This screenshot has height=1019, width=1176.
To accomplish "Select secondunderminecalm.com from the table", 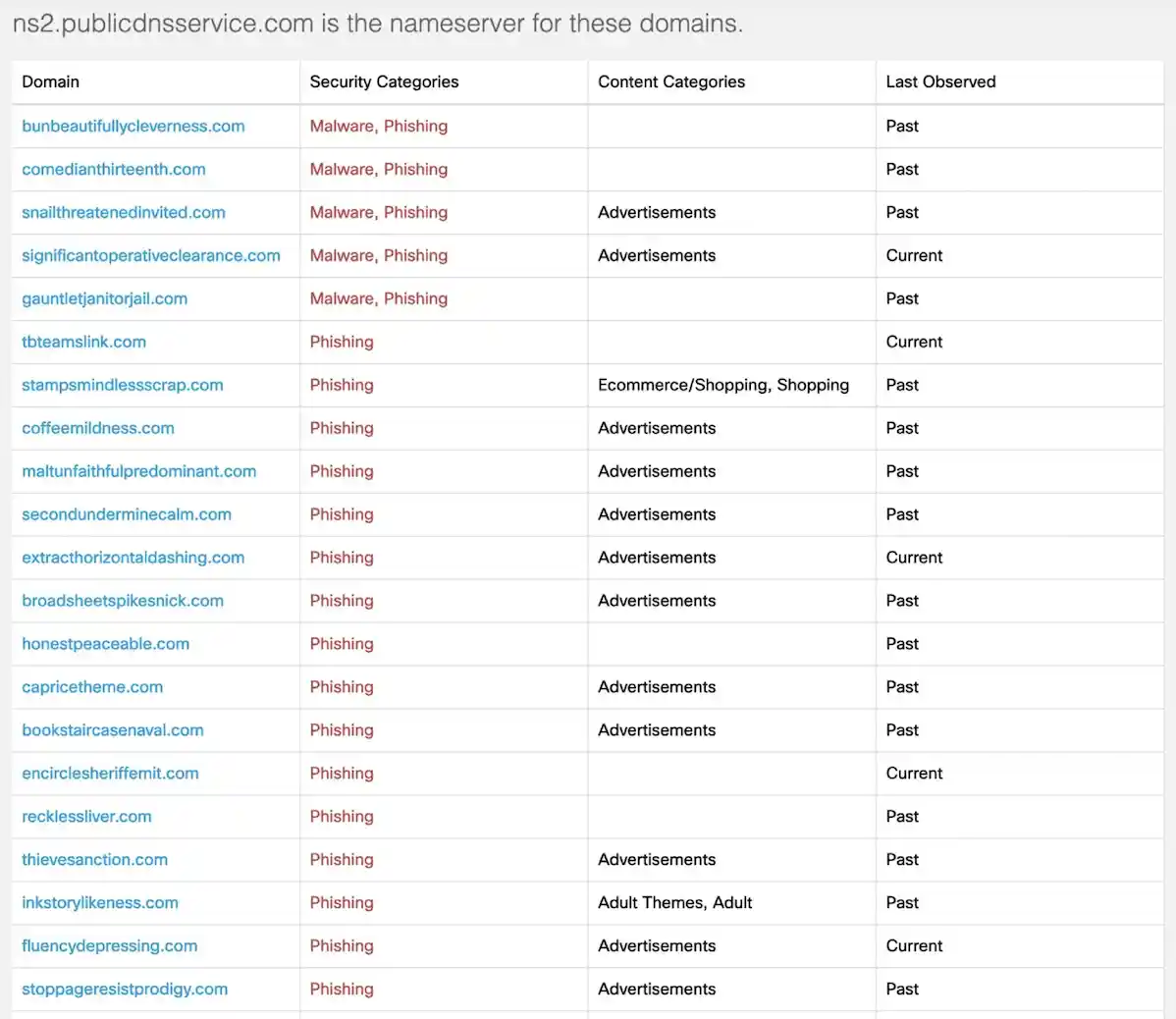I will [x=126, y=514].
